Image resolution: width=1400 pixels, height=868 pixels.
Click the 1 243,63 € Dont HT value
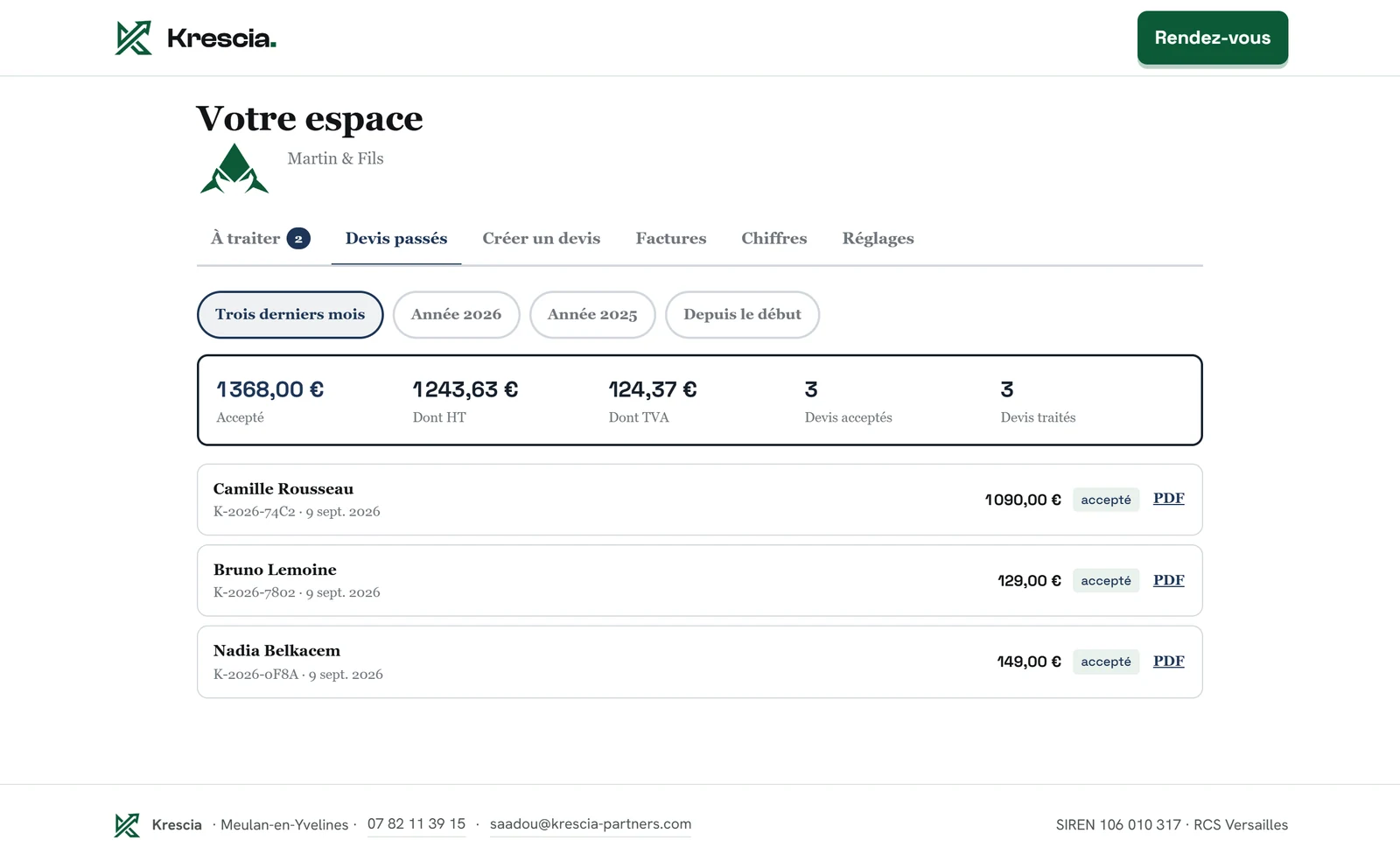point(465,389)
